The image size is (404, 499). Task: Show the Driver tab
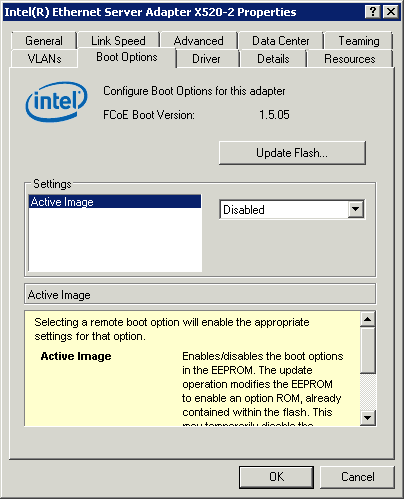click(206, 59)
